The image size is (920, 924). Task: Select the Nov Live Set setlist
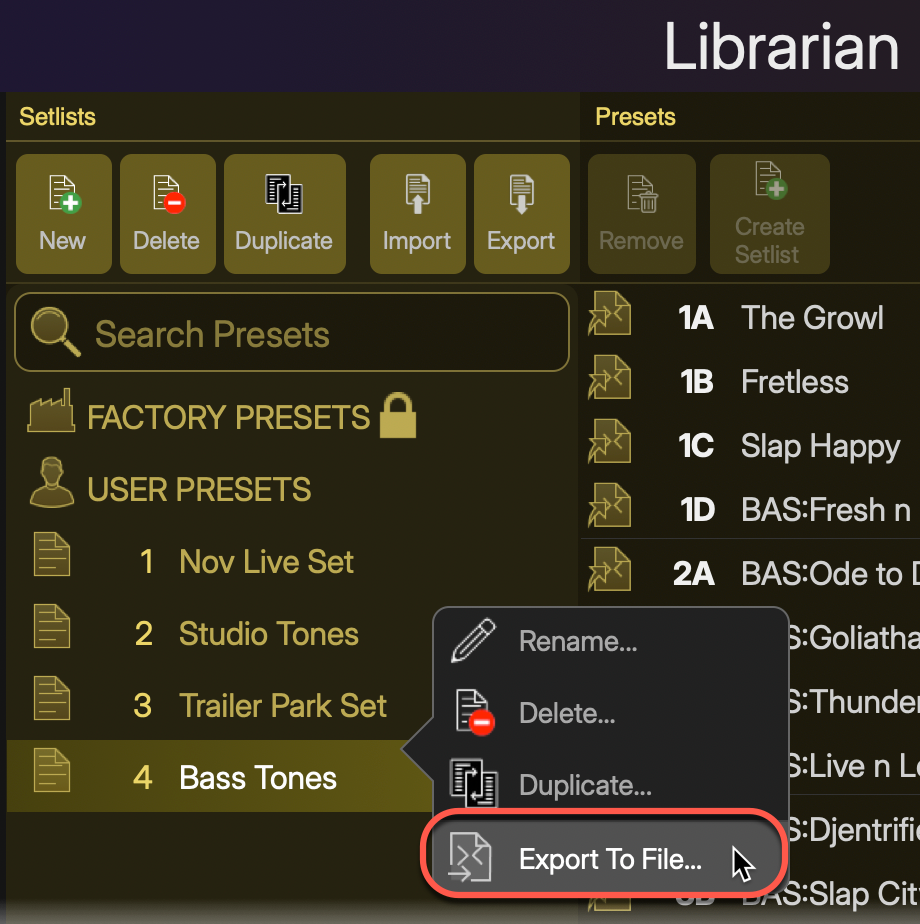[x=266, y=561]
